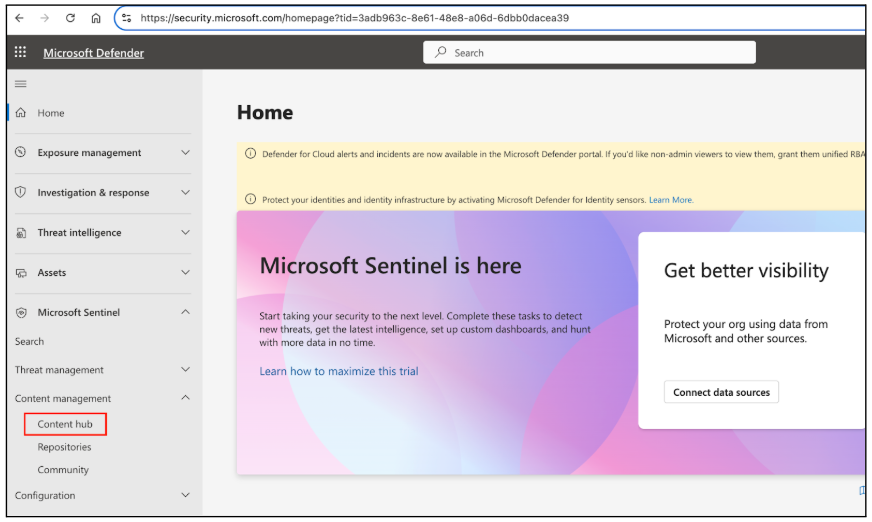Click the Investigation & response shield icon
The height and width of the screenshot is (522, 872).
point(21,193)
